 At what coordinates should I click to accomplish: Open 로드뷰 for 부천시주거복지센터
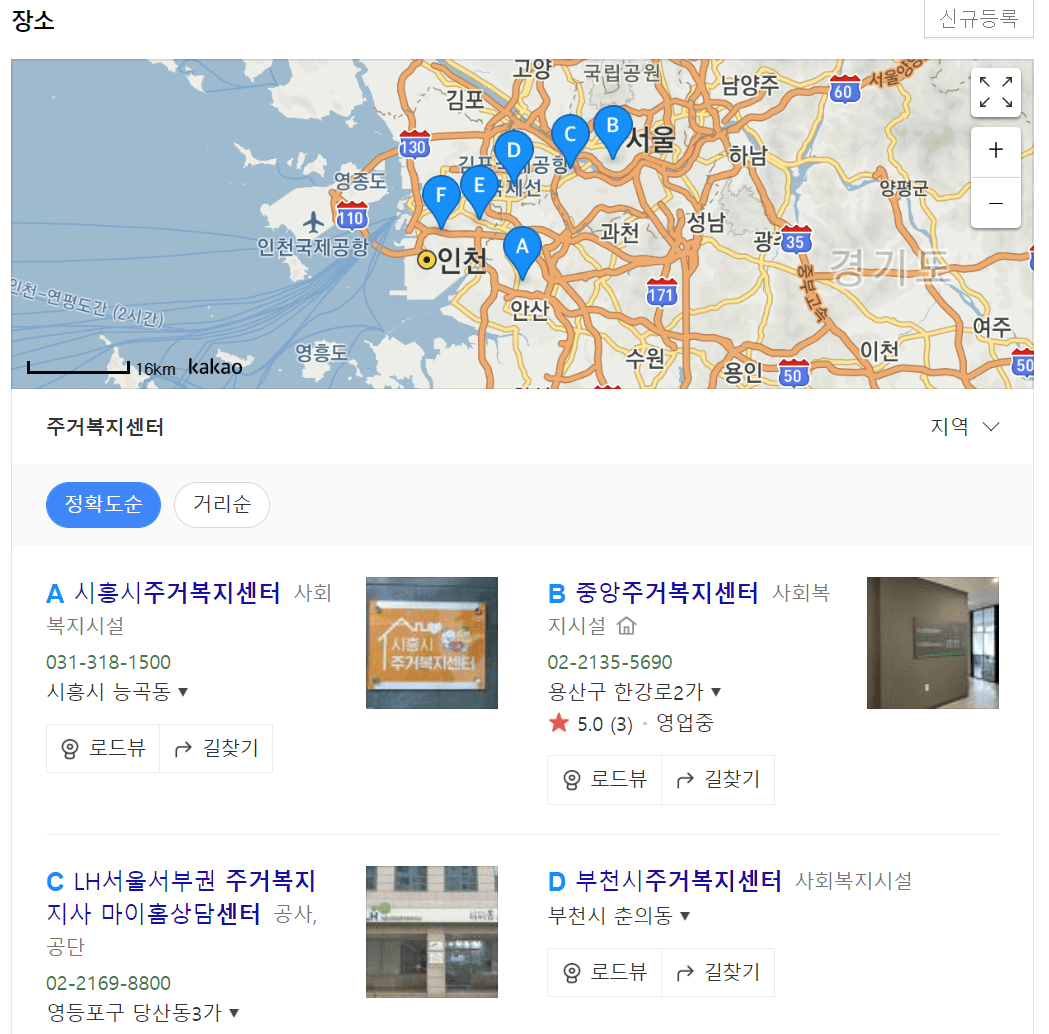605,972
